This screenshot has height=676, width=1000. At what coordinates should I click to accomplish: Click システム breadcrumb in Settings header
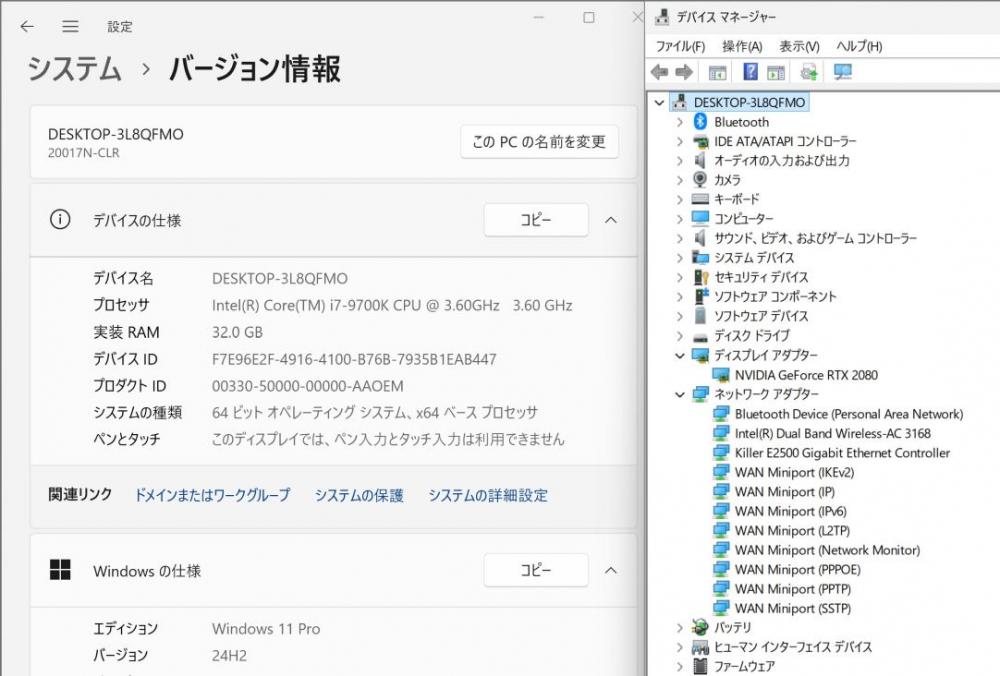pos(74,68)
